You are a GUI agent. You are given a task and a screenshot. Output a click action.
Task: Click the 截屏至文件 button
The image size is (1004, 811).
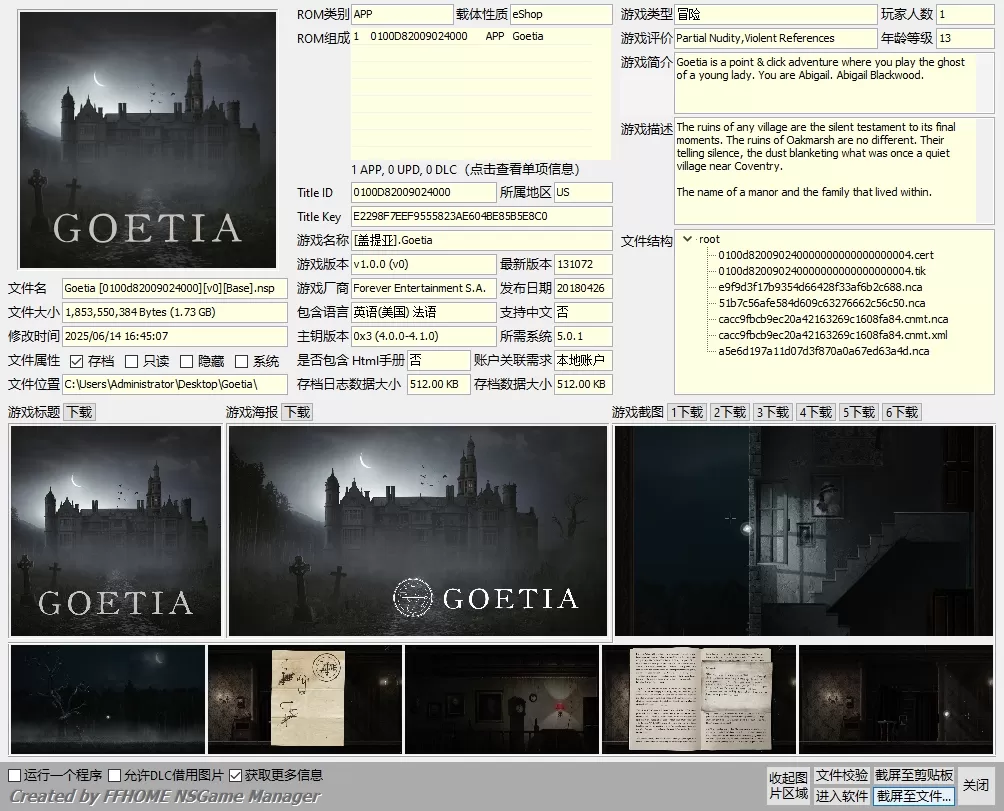click(913, 796)
